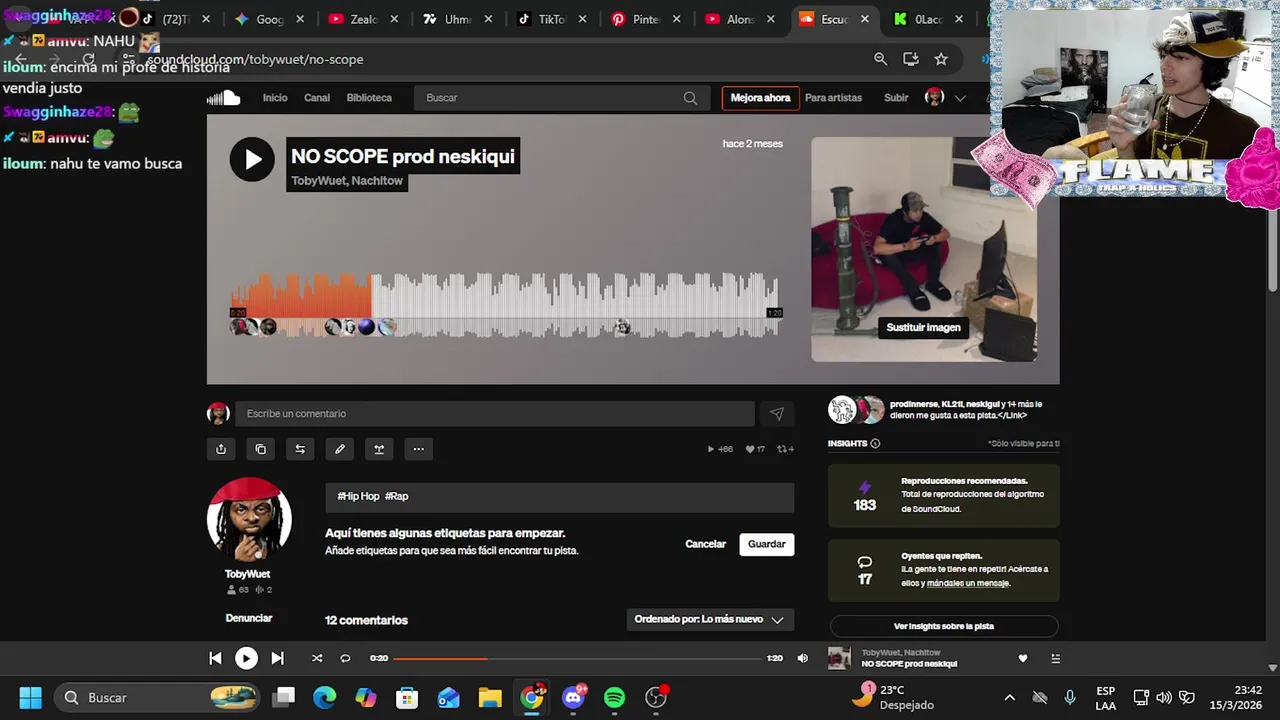
Task: Repost the track using the repost arrows icon
Action: [300, 449]
